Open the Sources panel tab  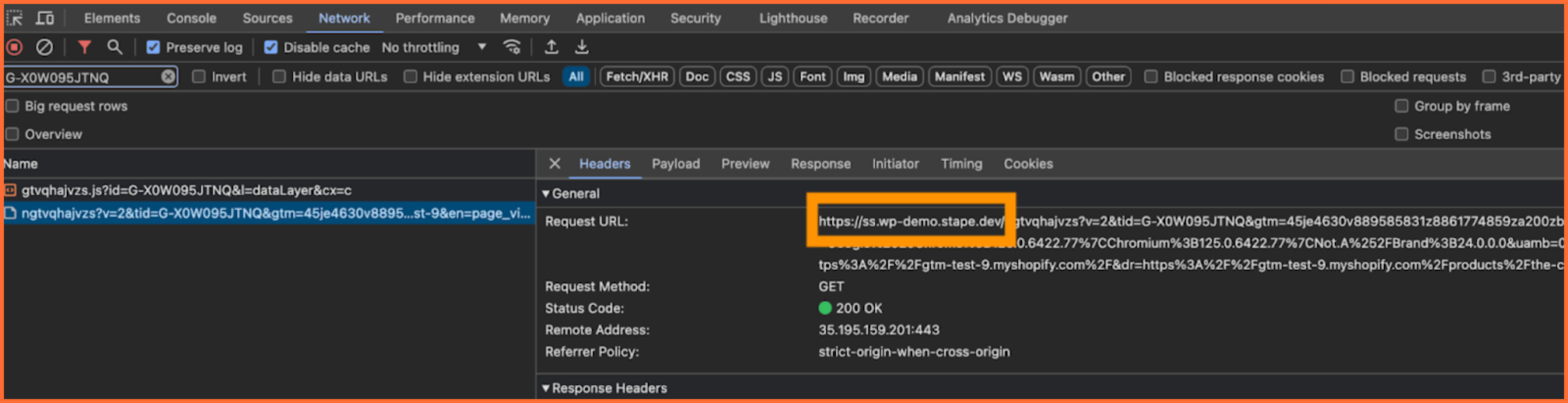[268, 18]
